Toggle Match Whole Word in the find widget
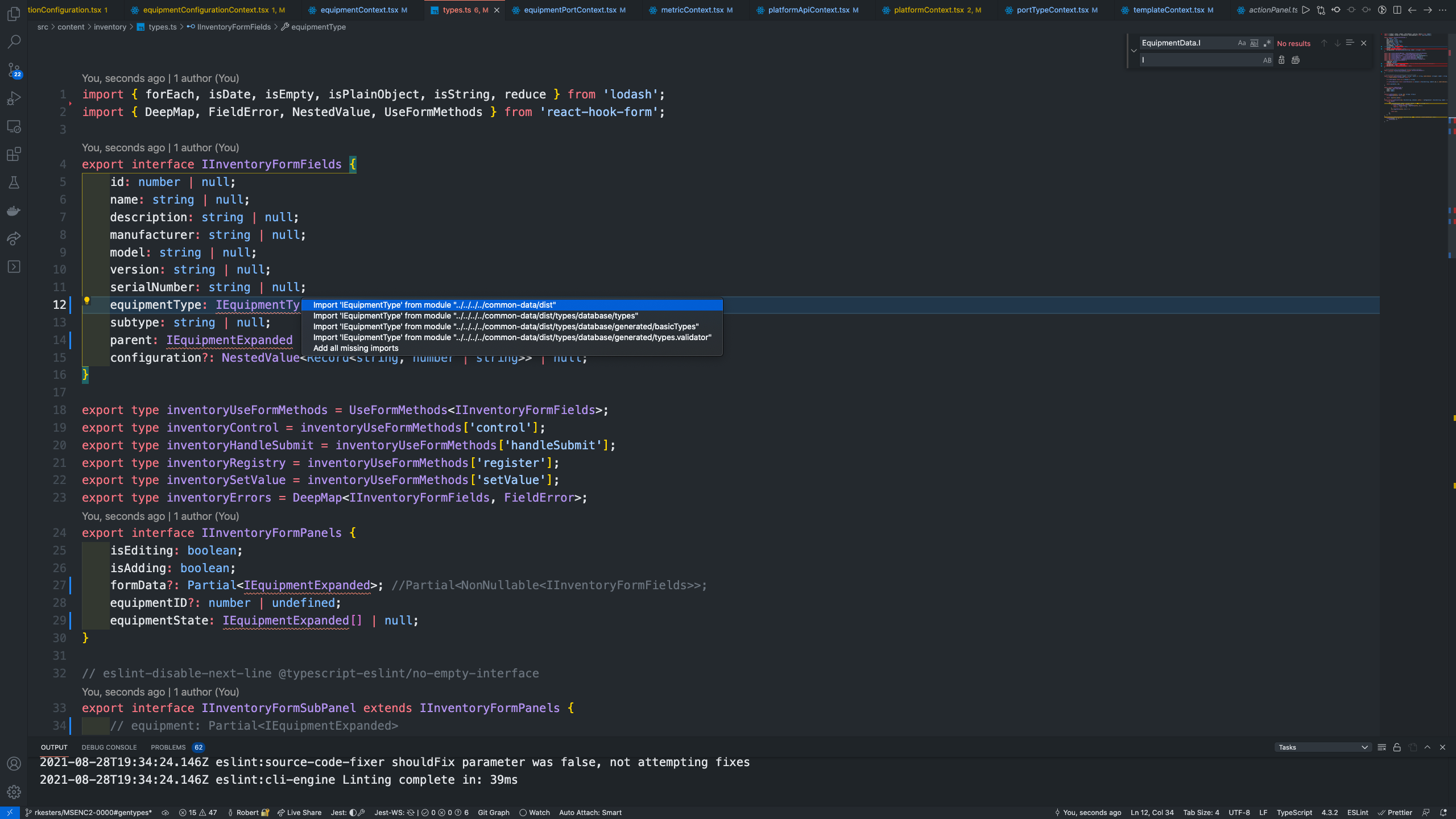The width and height of the screenshot is (1456, 819). [1254, 43]
